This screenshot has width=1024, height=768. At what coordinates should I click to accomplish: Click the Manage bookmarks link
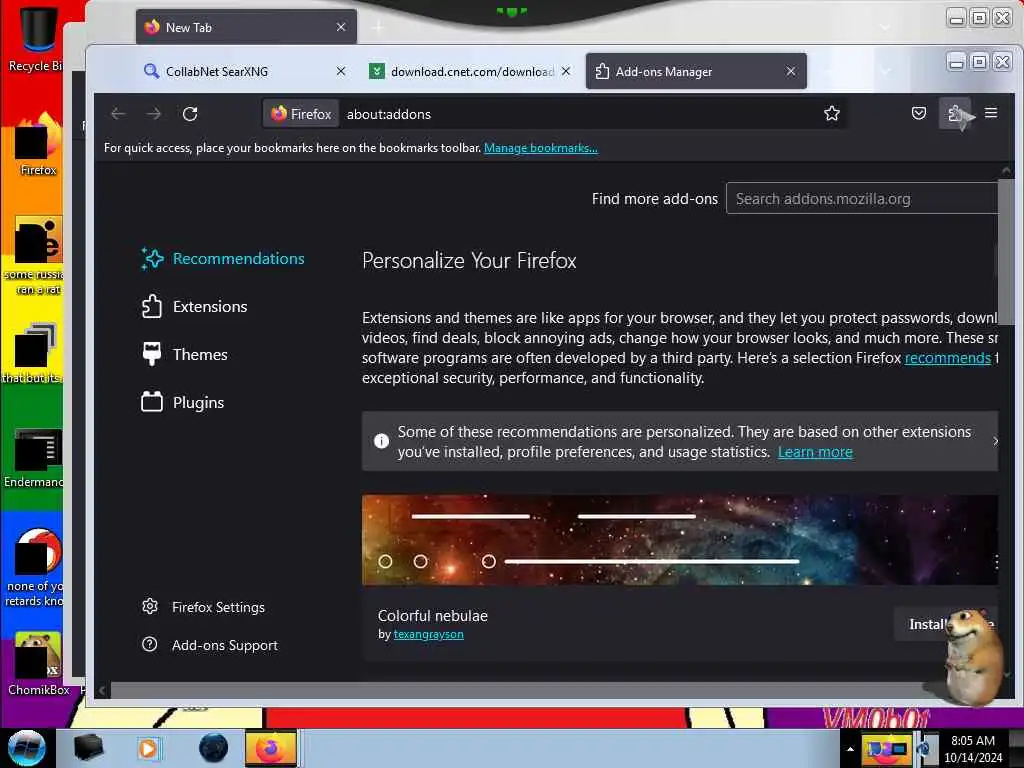coord(541,148)
